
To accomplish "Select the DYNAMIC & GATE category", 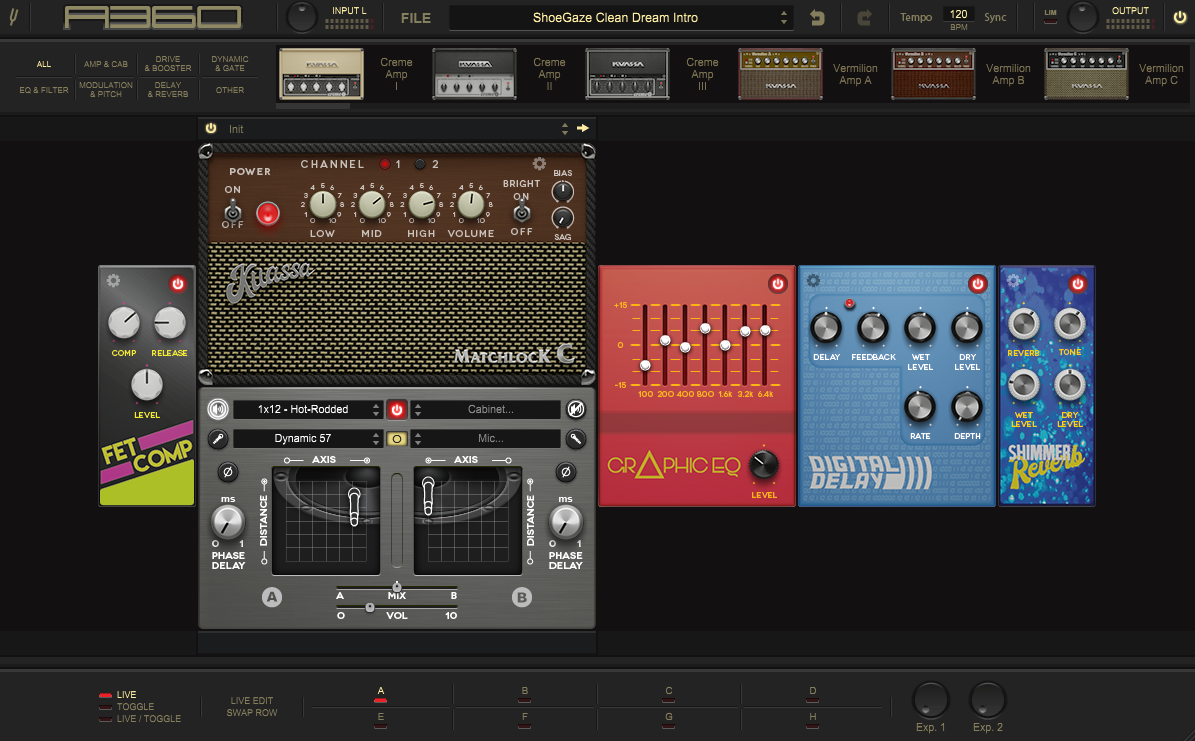I will point(229,64).
